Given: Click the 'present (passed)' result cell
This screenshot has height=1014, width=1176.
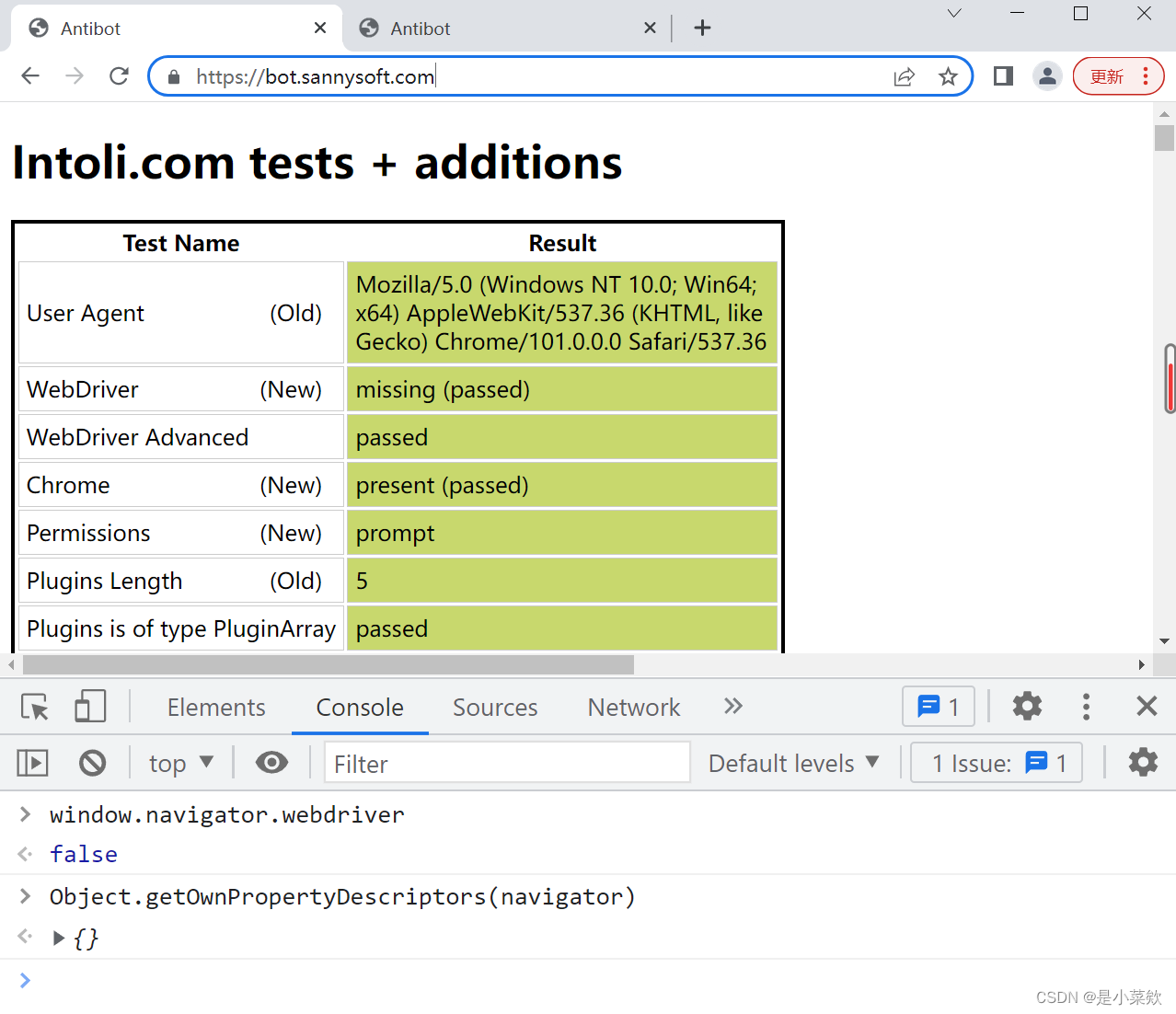Looking at the screenshot, I should tap(562, 485).
